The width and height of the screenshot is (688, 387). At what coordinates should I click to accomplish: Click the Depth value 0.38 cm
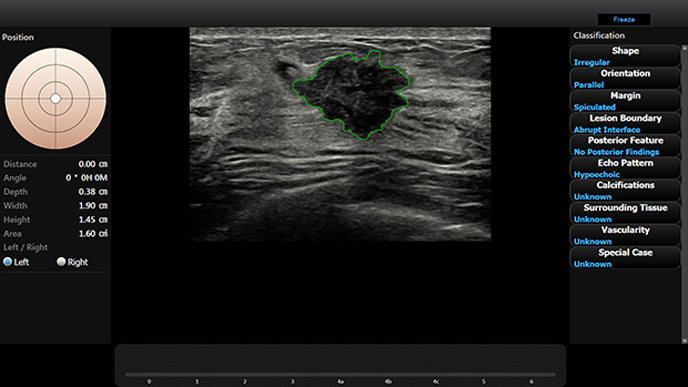(x=93, y=192)
